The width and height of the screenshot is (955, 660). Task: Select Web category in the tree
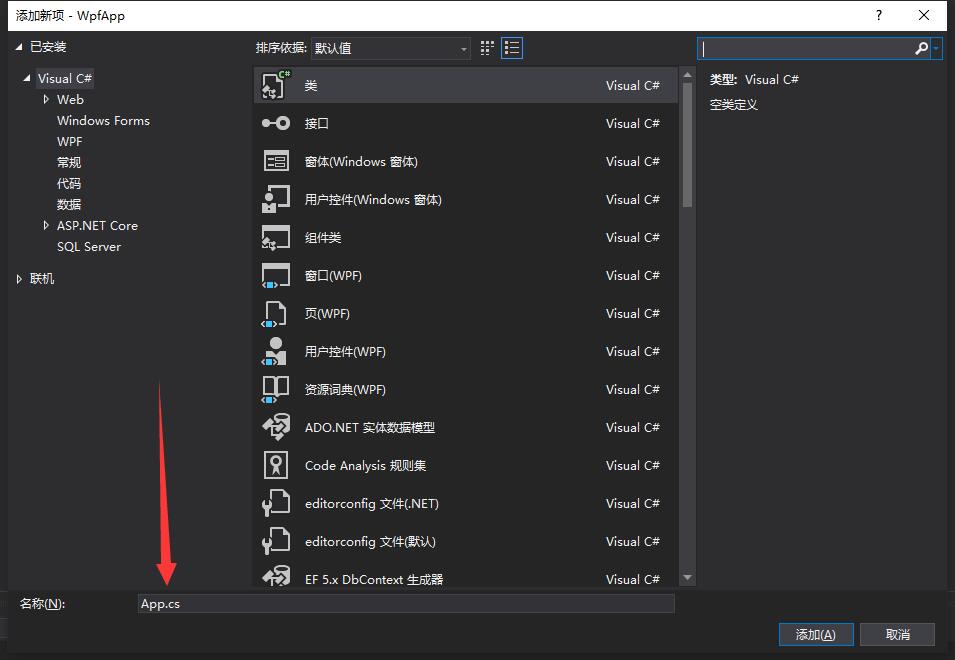tap(70, 99)
